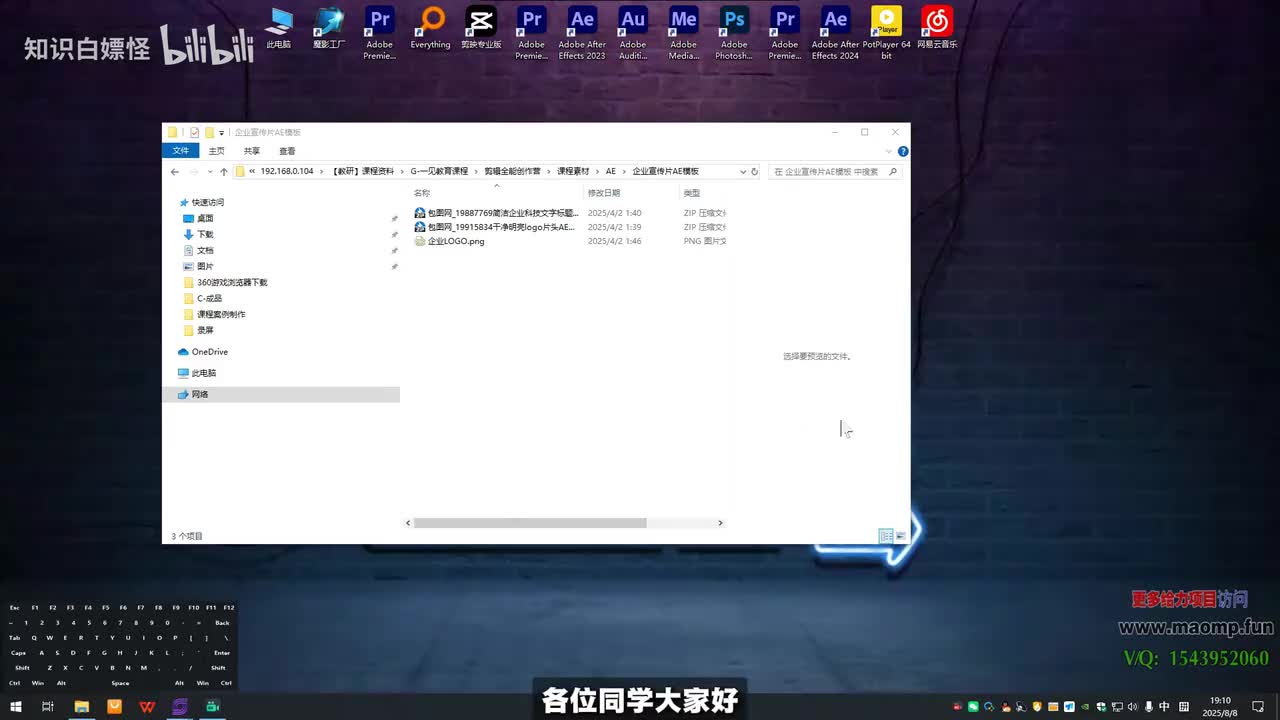
Task: Open PotPlayer 64 bit shortcut
Action: tap(886, 32)
